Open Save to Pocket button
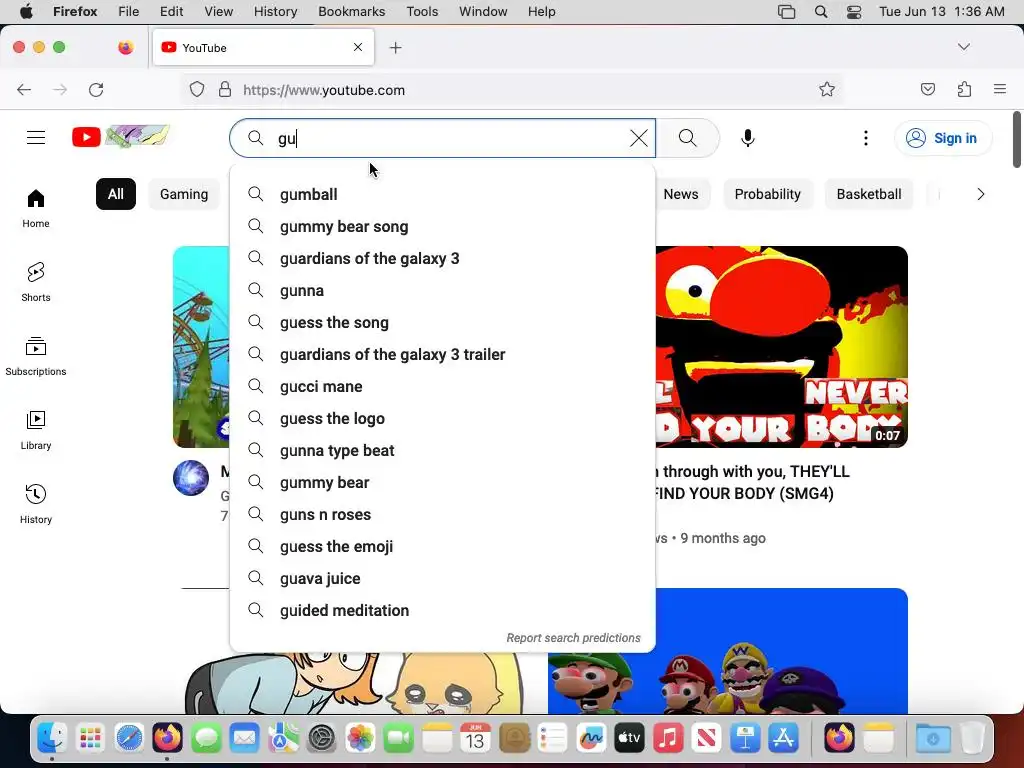Image resolution: width=1024 pixels, height=768 pixels. click(928, 89)
